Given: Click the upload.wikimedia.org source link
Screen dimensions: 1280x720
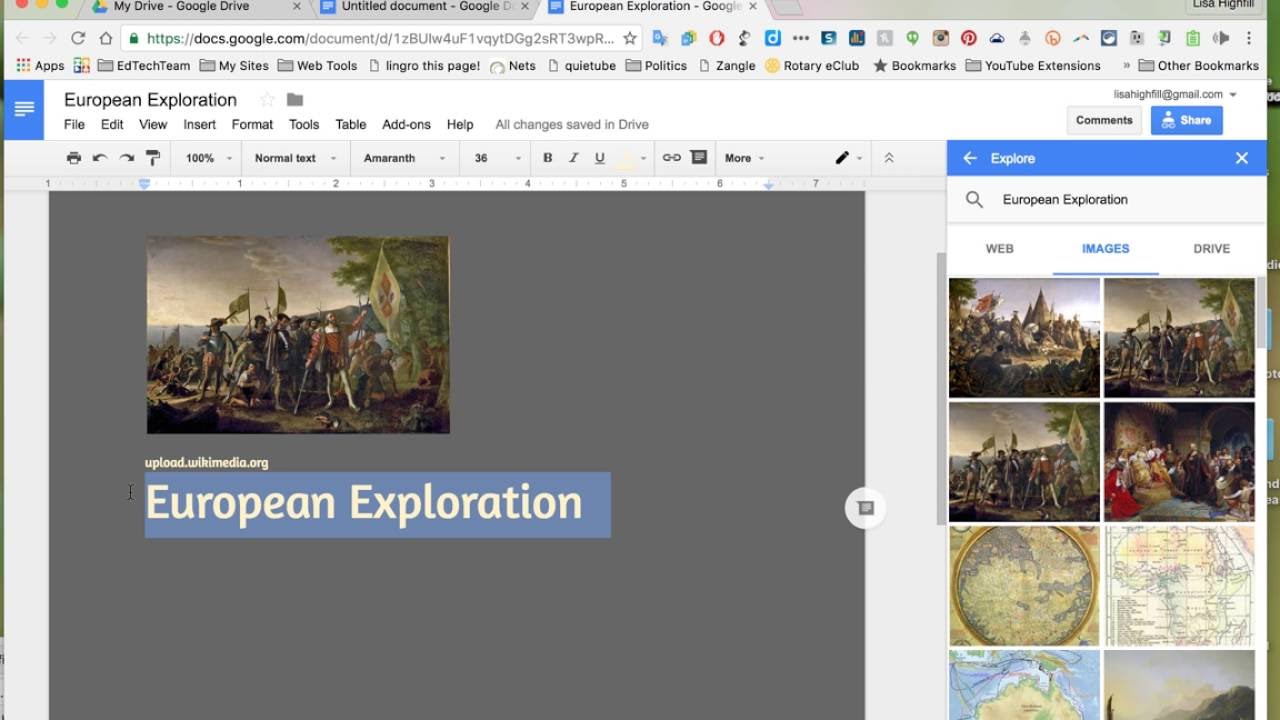Looking at the screenshot, I should pos(206,462).
